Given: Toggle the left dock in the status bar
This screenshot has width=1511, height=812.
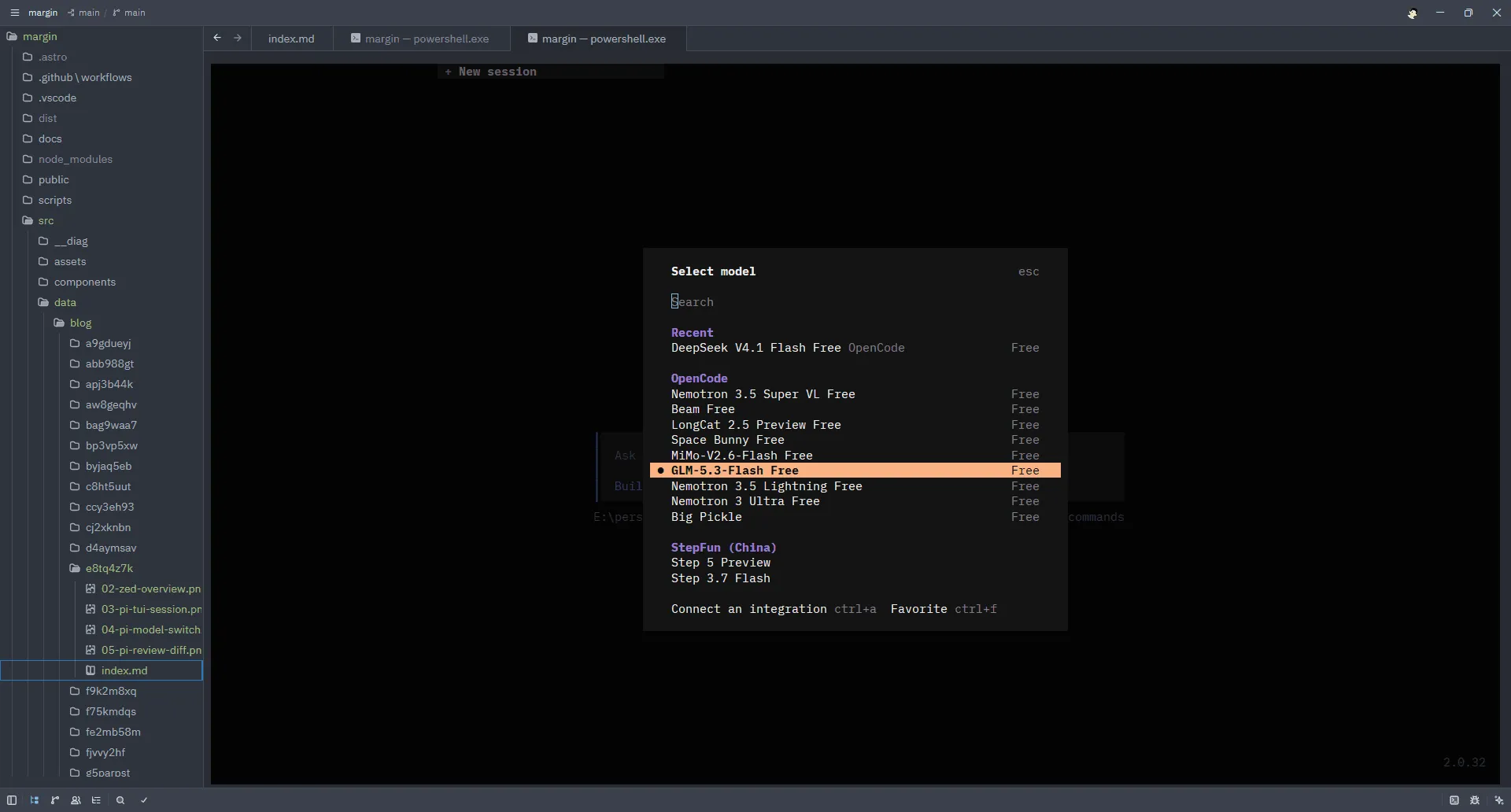Looking at the screenshot, I should pyautogui.click(x=12, y=800).
